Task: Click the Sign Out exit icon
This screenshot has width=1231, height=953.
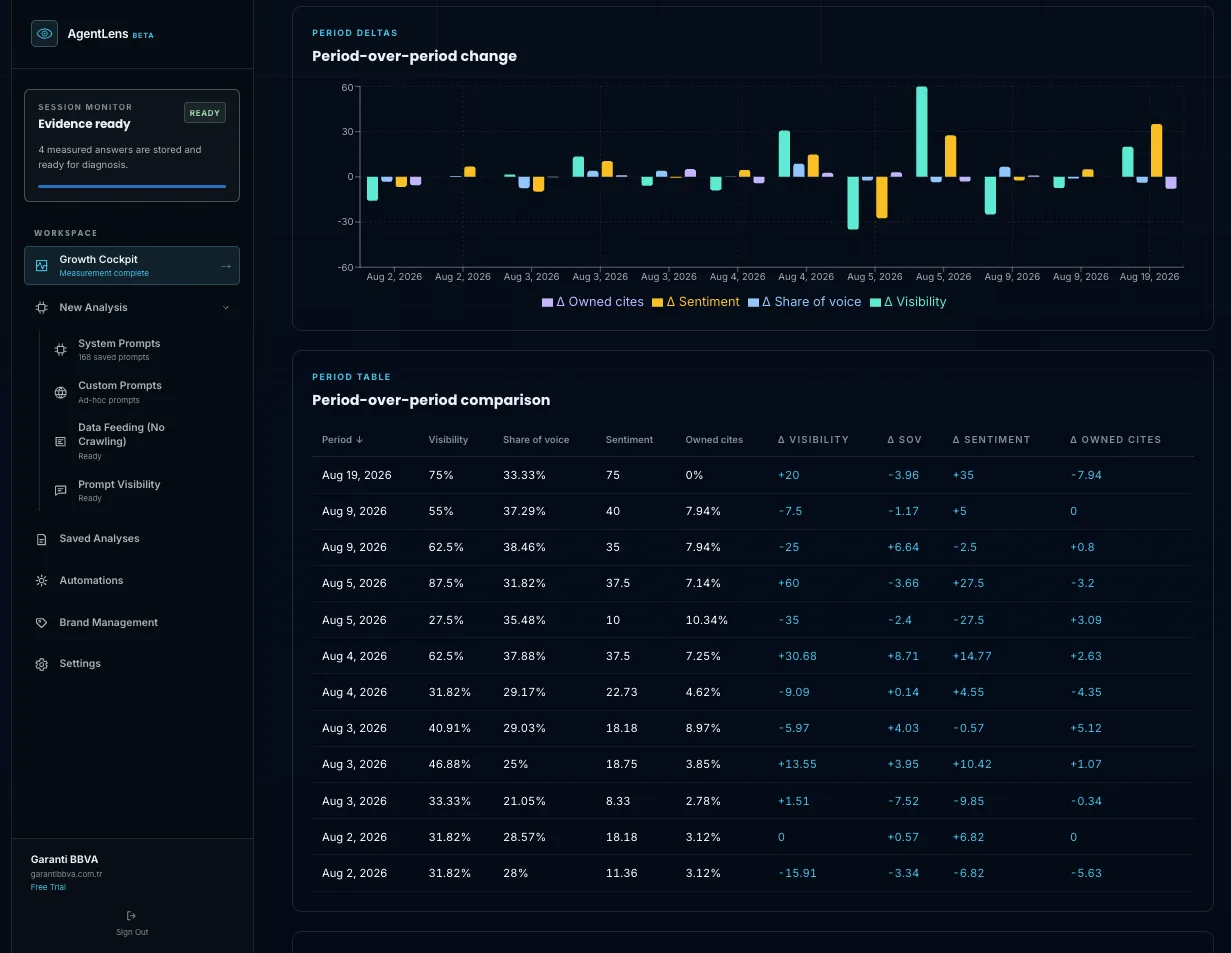Action: coord(132,915)
